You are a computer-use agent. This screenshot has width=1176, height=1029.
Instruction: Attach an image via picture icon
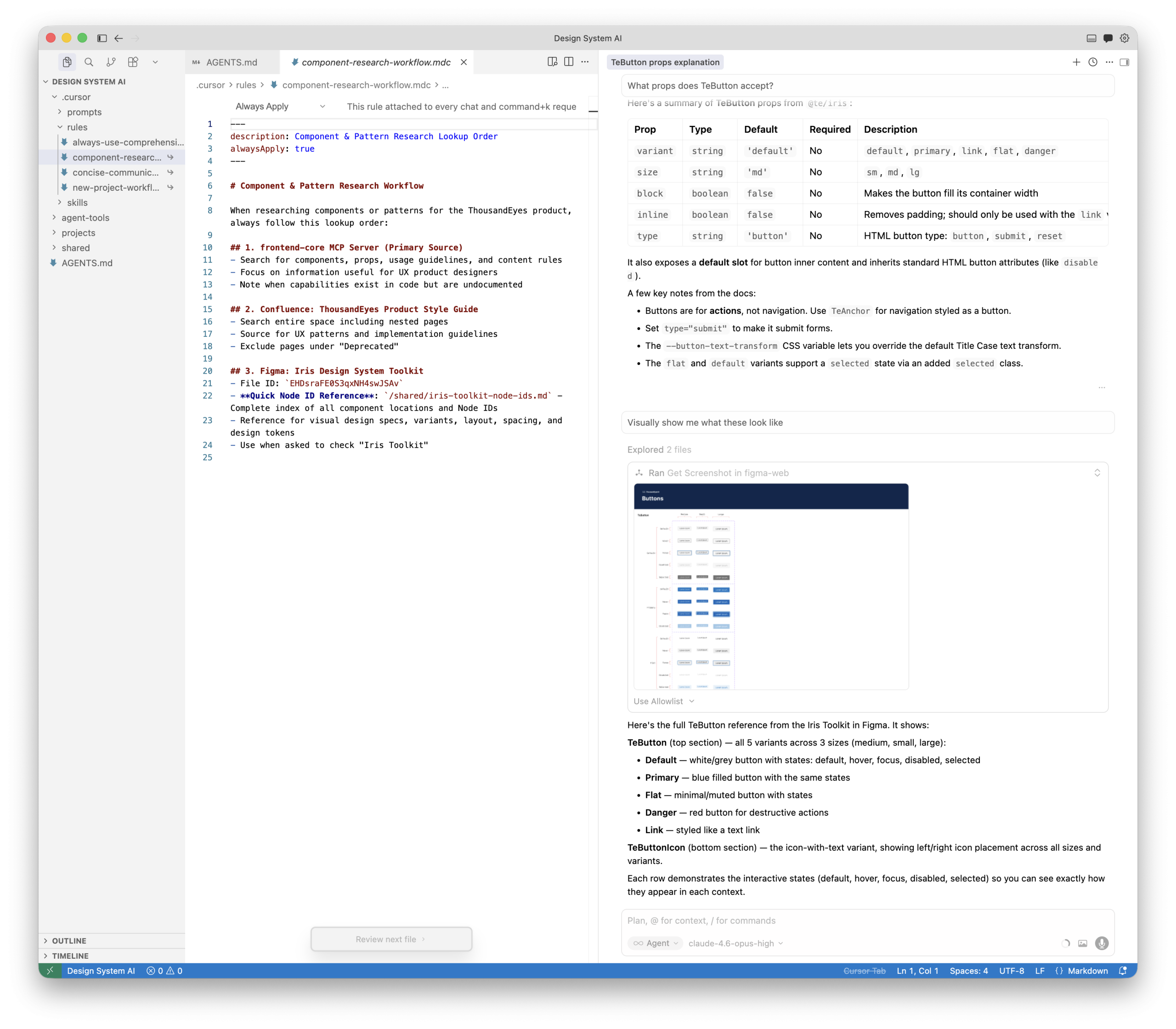pos(1082,944)
